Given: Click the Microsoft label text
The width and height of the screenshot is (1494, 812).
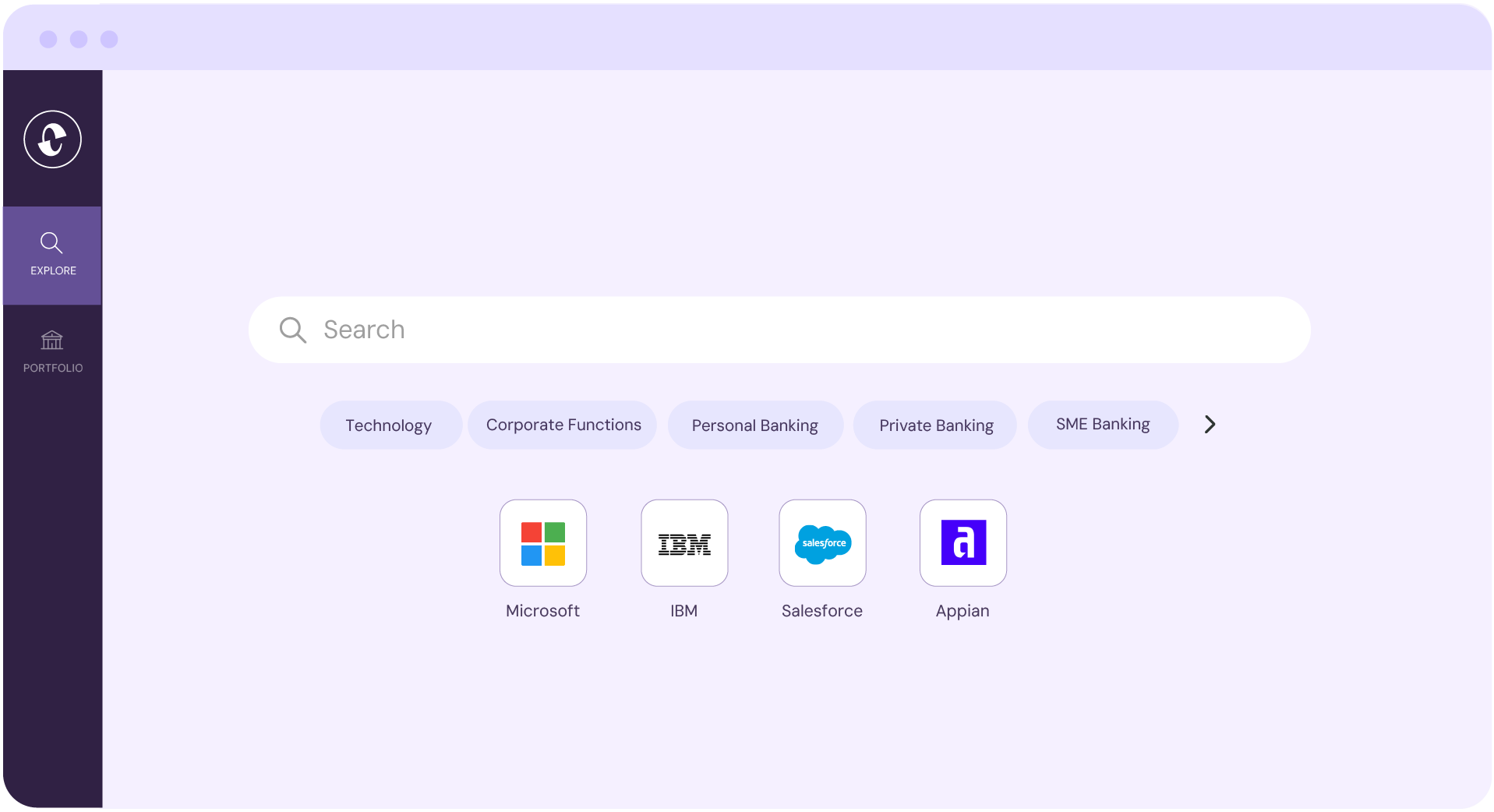Looking at the screenshot, I should (x=542, y=611).
